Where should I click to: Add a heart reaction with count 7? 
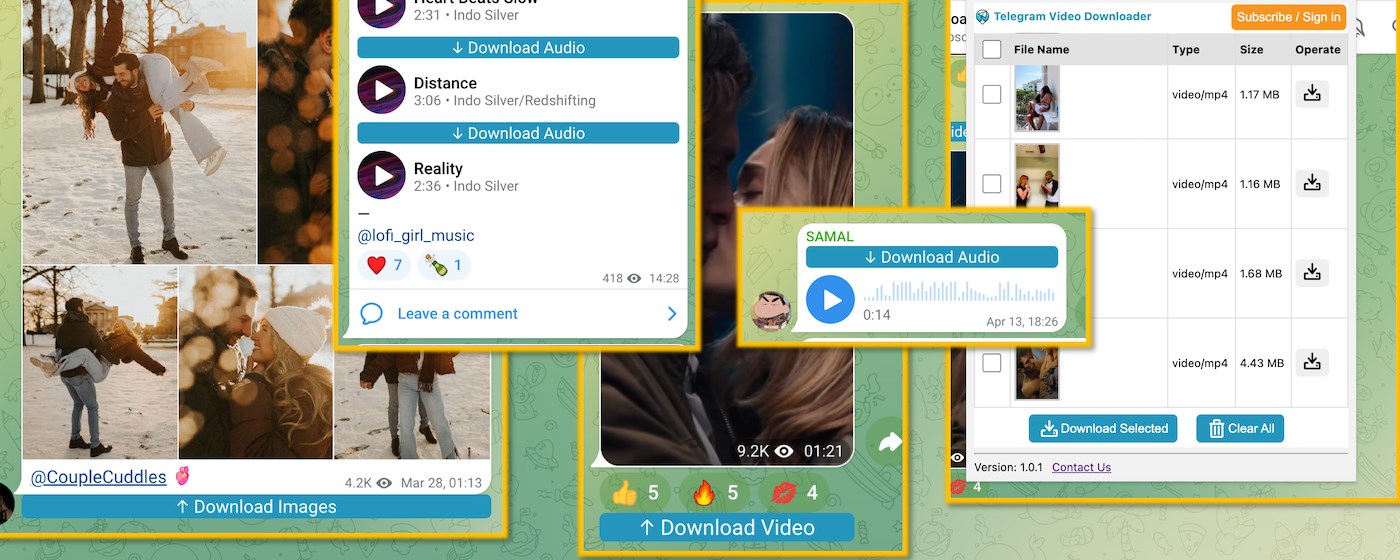click(384, 265)
